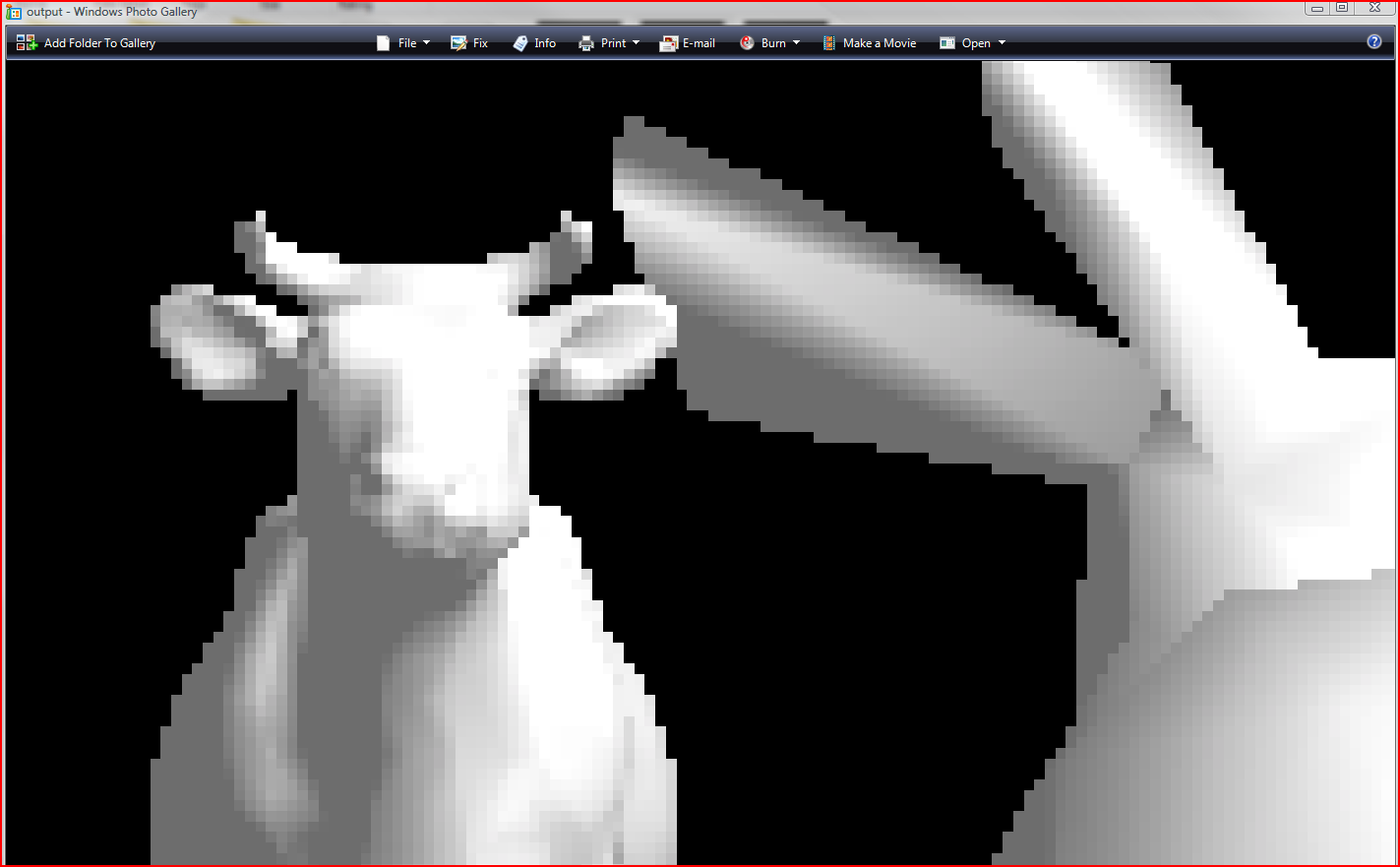Click the blue Help question mark icon
This screenshot has width=1400, height=867.
click(x=1374, y=41)
